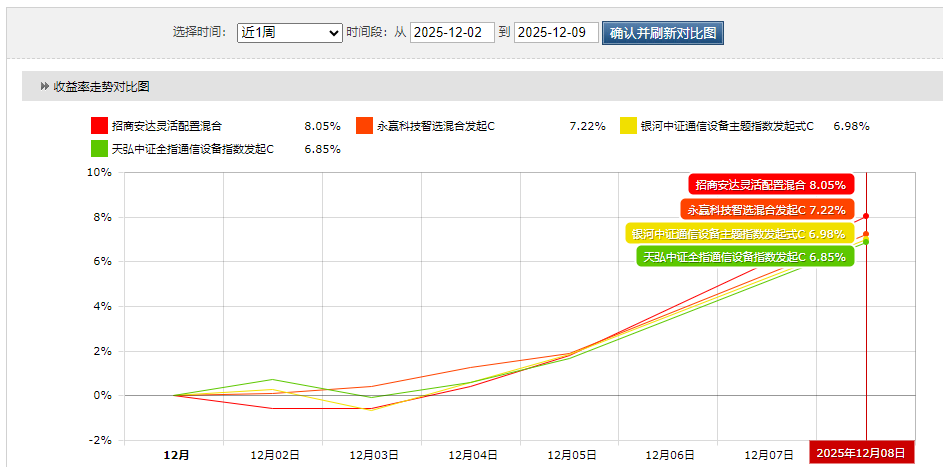Click the 12月05日 x-axis label
This screenshot has height=467, width=943.
click(572, 455)
